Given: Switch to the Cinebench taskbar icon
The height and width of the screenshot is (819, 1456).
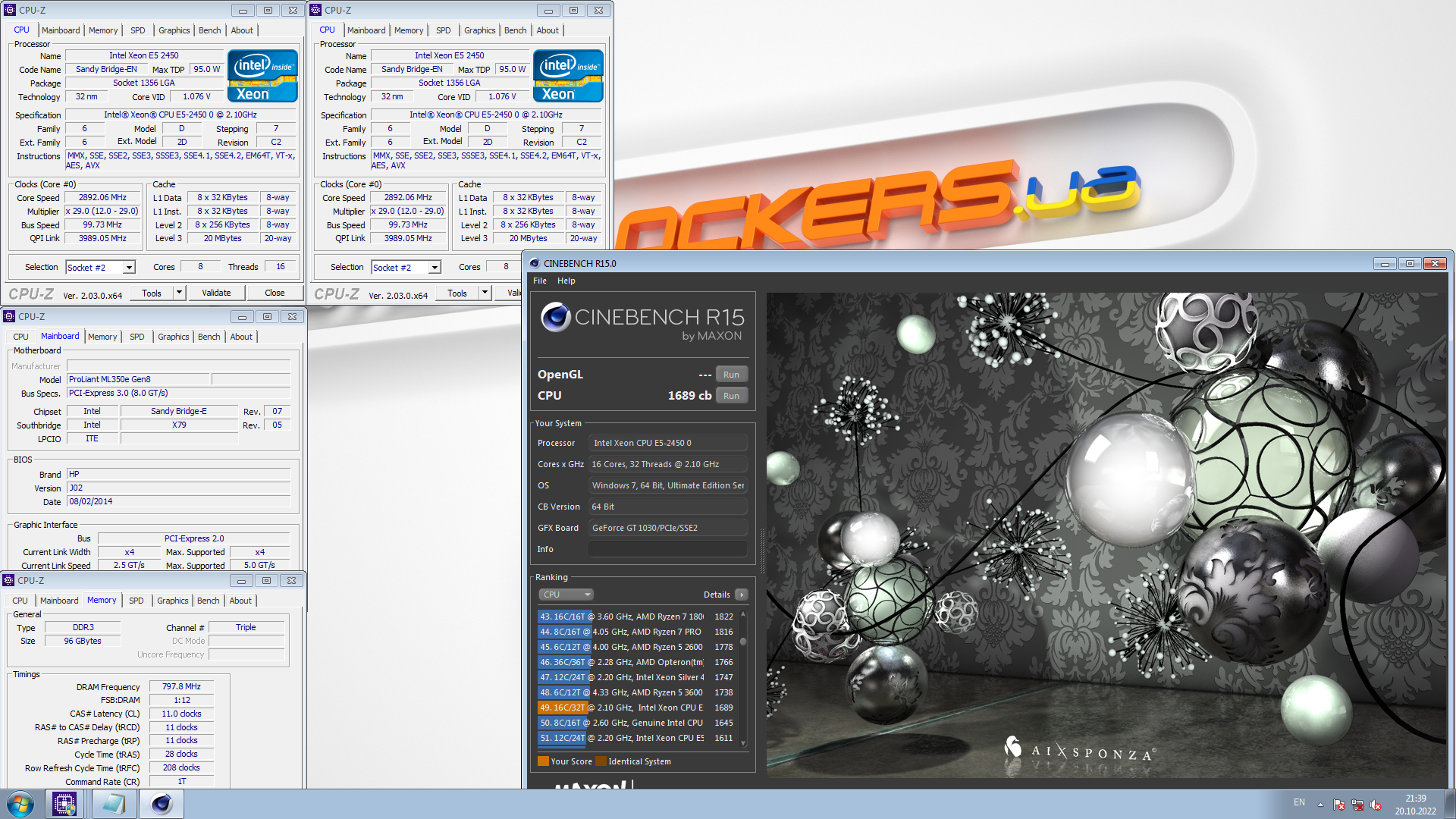Looking at the screenshot, I should click(162, 804).
